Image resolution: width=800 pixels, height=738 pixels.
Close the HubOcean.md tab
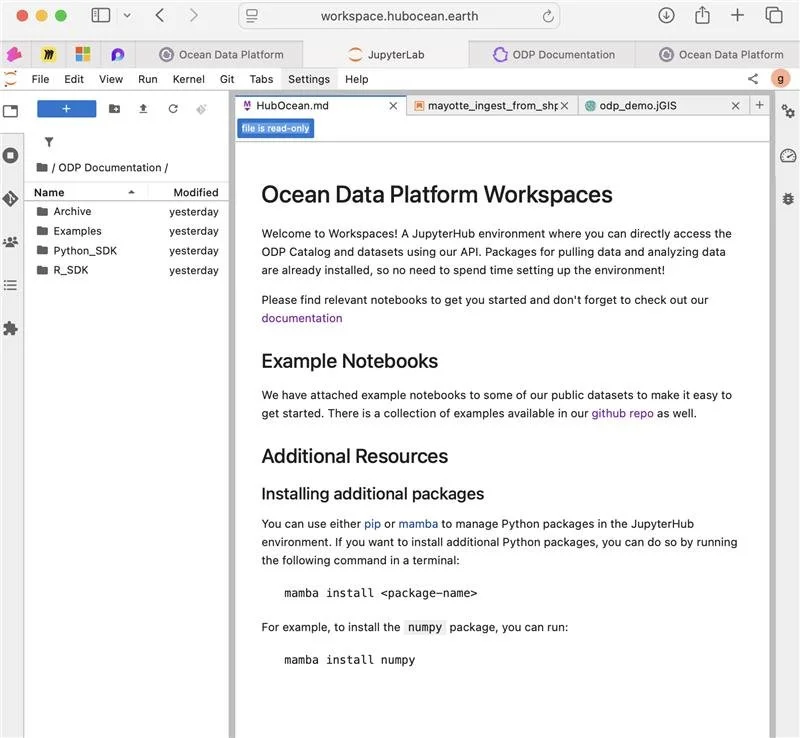pyautogui.click(x=393, y=106)
